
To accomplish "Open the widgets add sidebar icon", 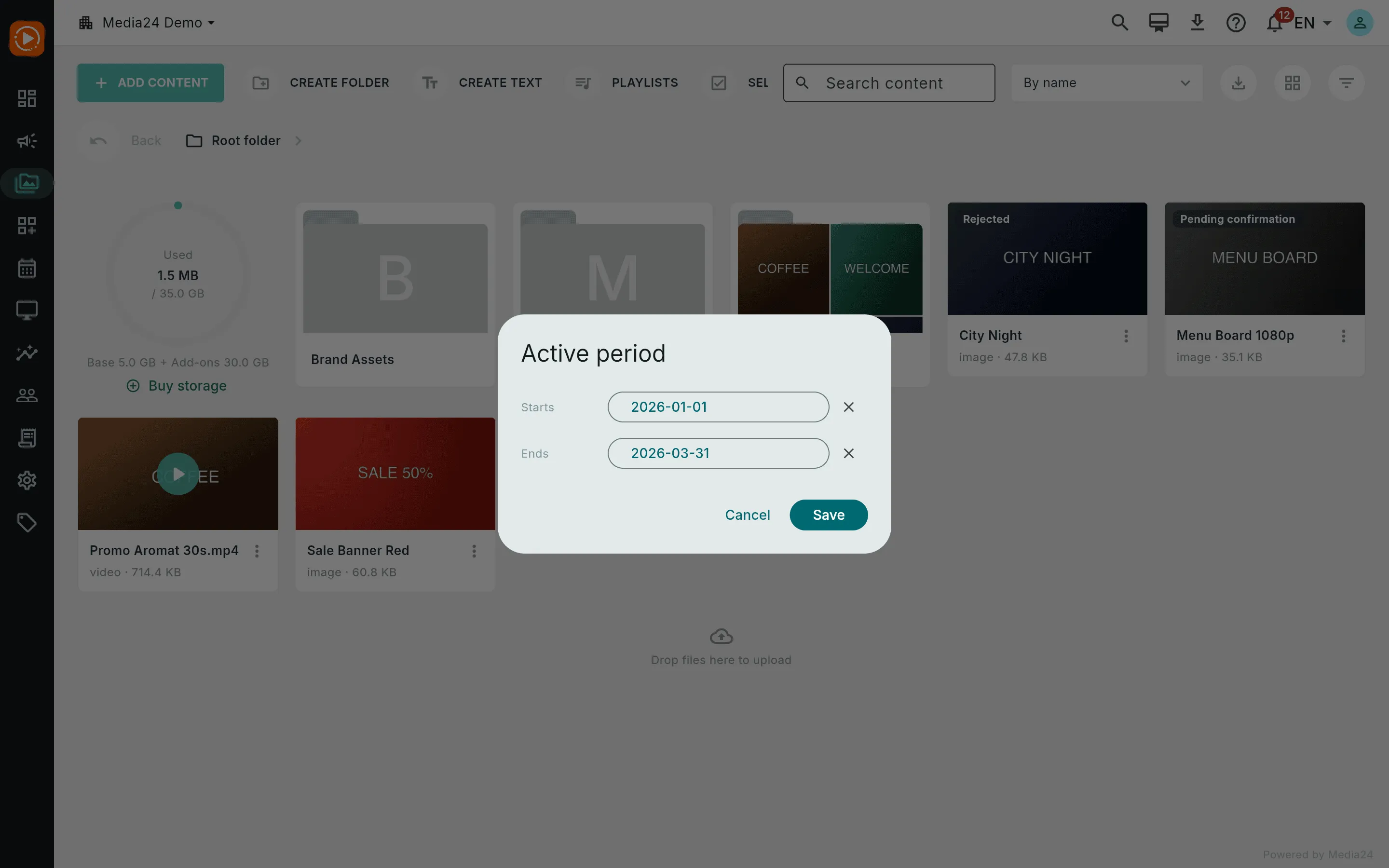I will tap(27, 226).
